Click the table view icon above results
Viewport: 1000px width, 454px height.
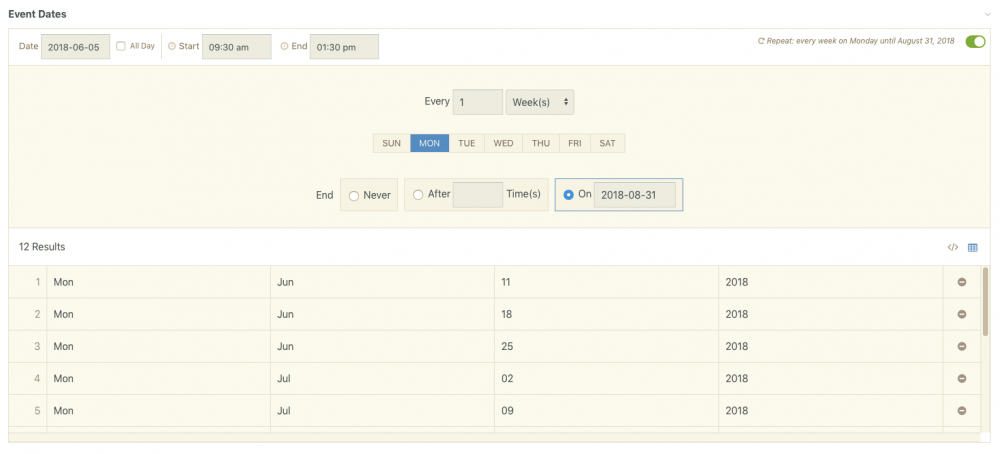[972, 247]
